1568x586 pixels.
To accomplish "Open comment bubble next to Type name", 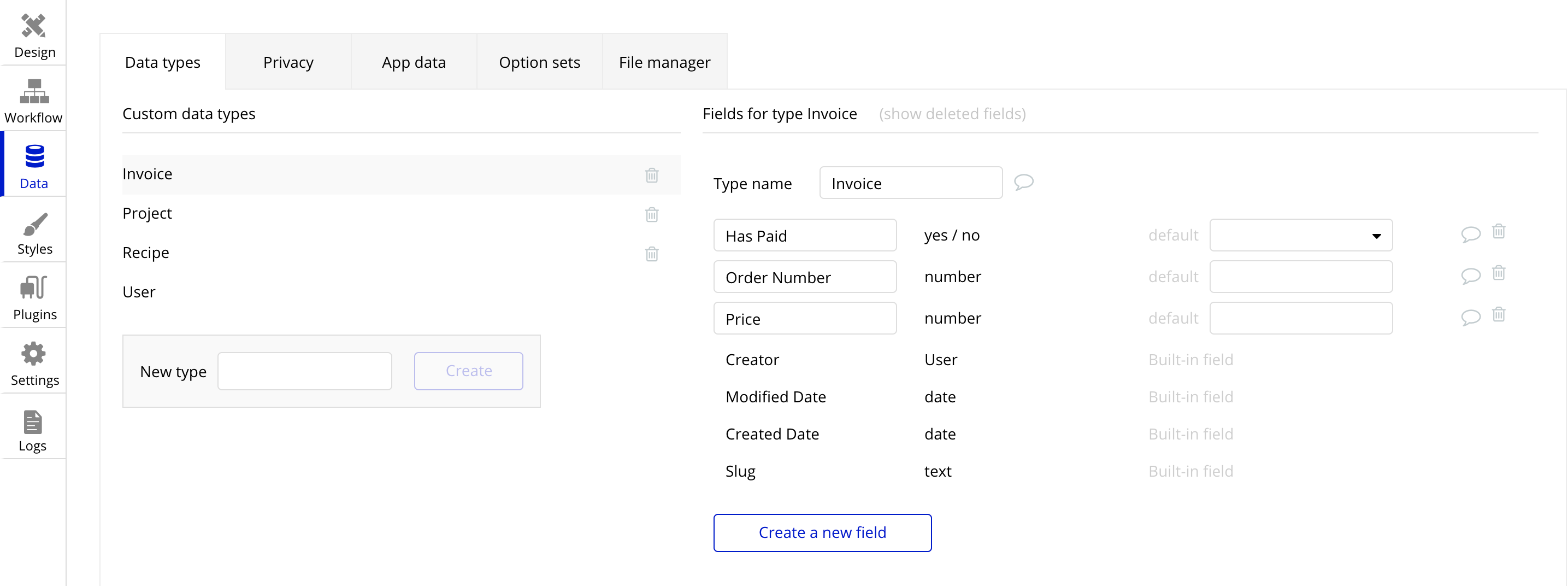I will click(x=1023, y=182).
